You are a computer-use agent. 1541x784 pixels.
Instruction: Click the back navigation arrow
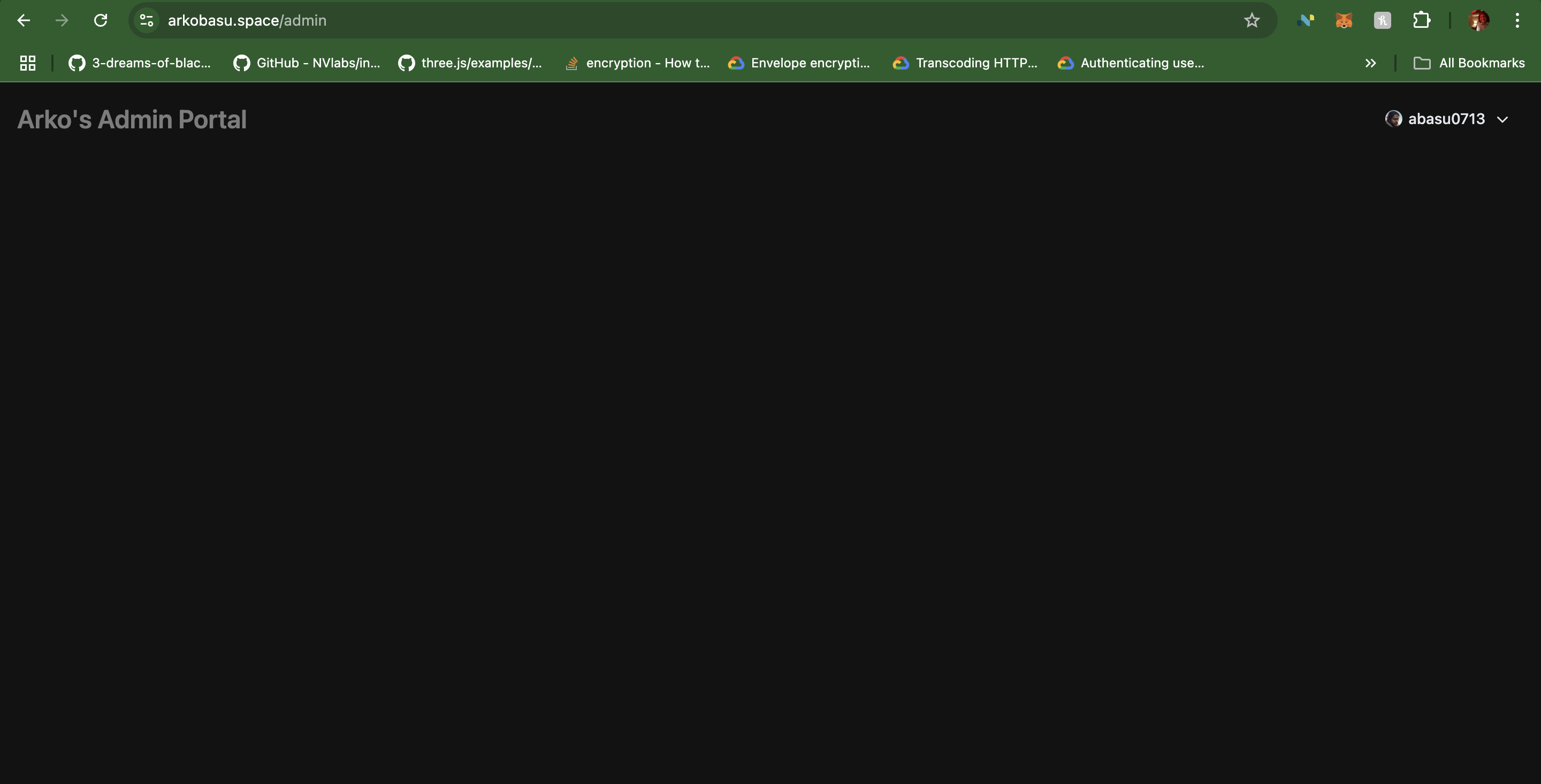24,20
